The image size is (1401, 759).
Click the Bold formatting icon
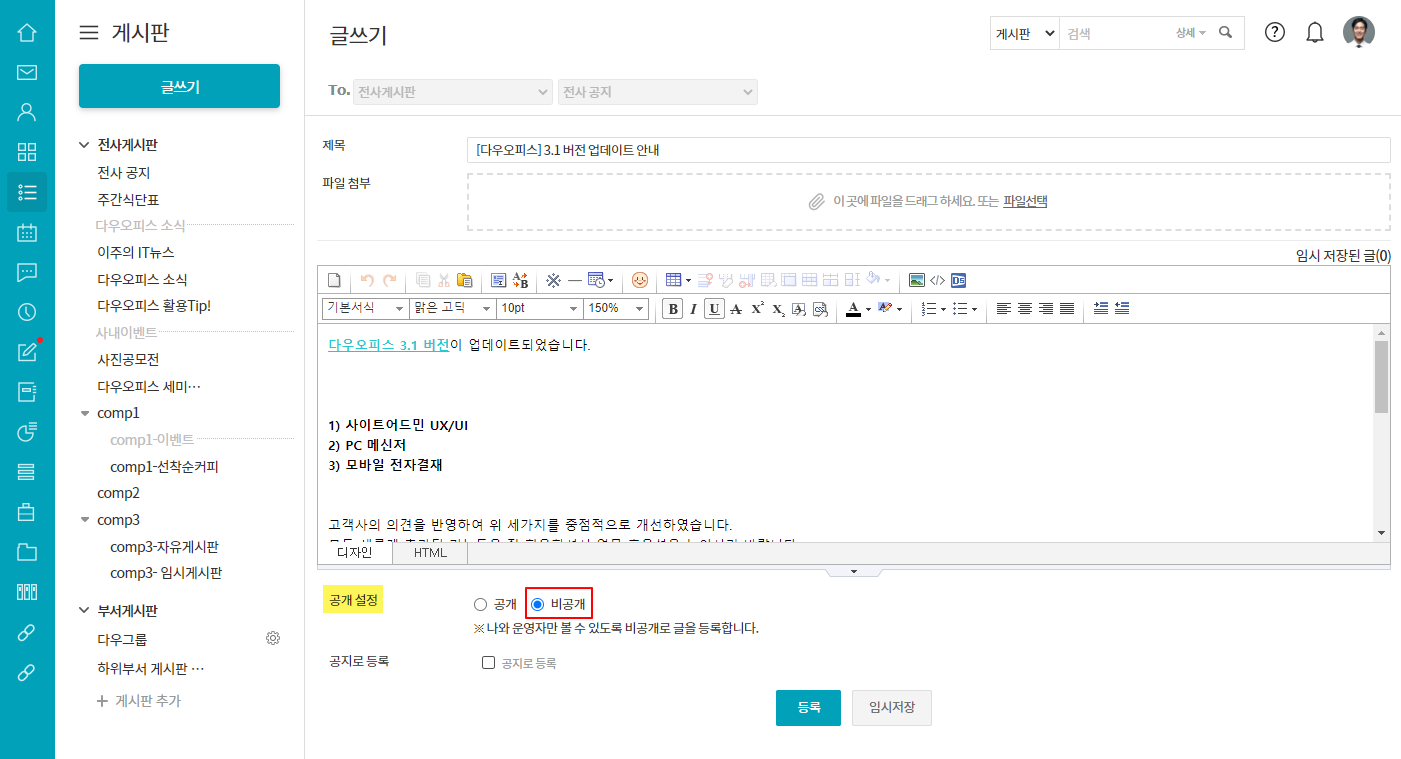click(x=673, y=309)
